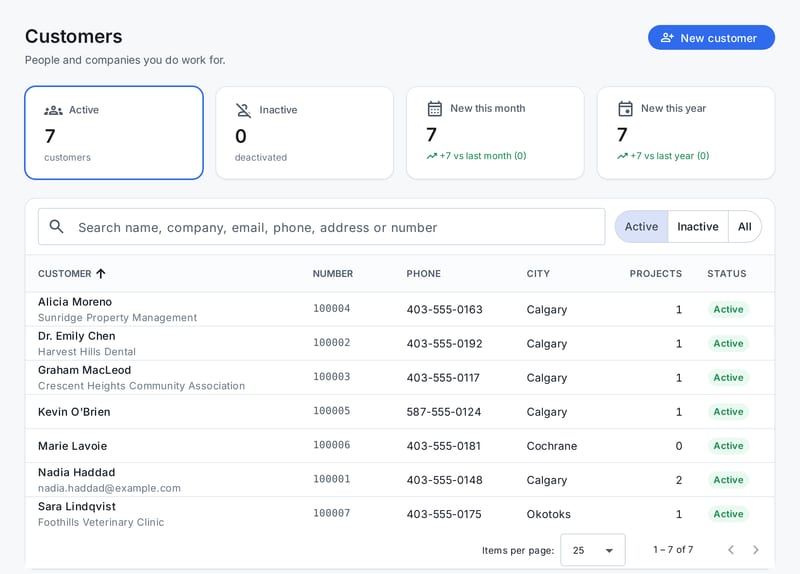Sort by the STATUS column header
Screen dimensions: 800x574
click(x=727, y=274)
